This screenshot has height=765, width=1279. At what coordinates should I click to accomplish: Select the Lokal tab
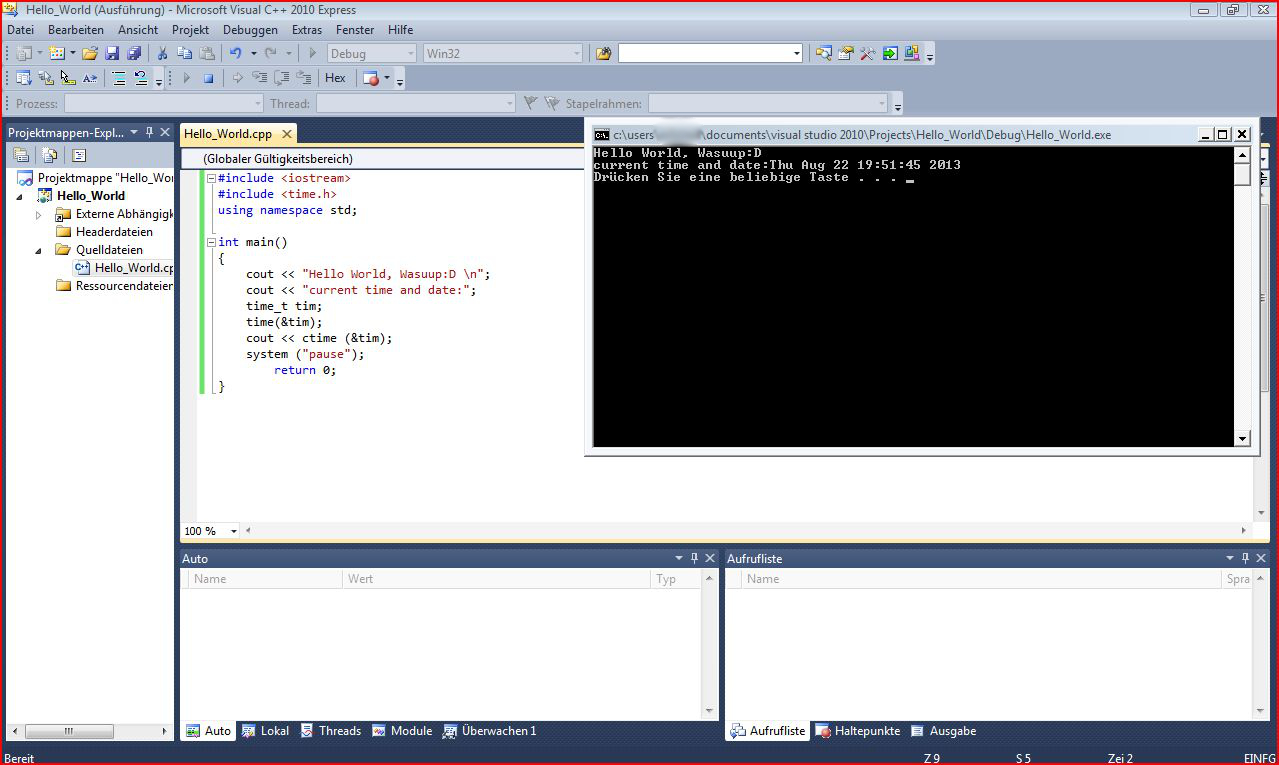(x=266, y=731)
